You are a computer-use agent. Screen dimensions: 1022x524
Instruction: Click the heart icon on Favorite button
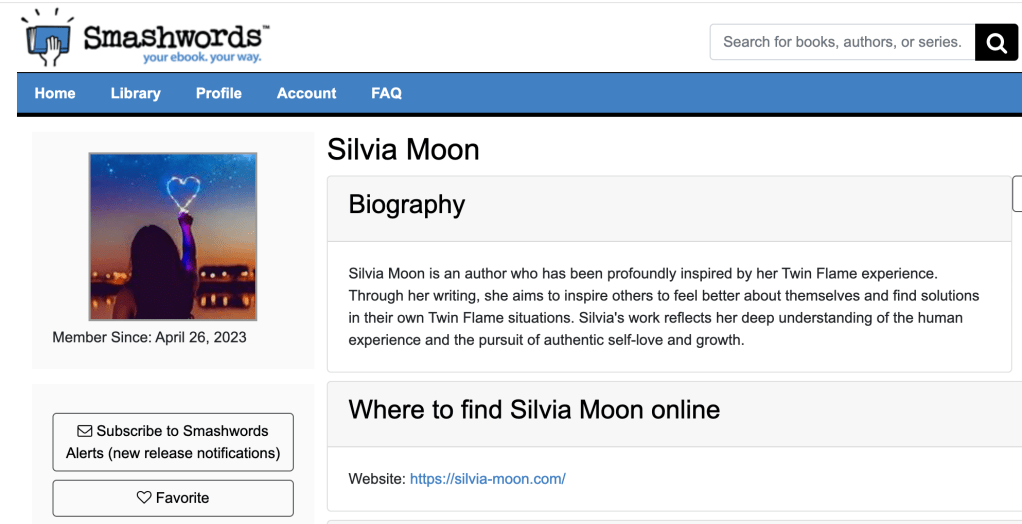[x=144, y=497]
